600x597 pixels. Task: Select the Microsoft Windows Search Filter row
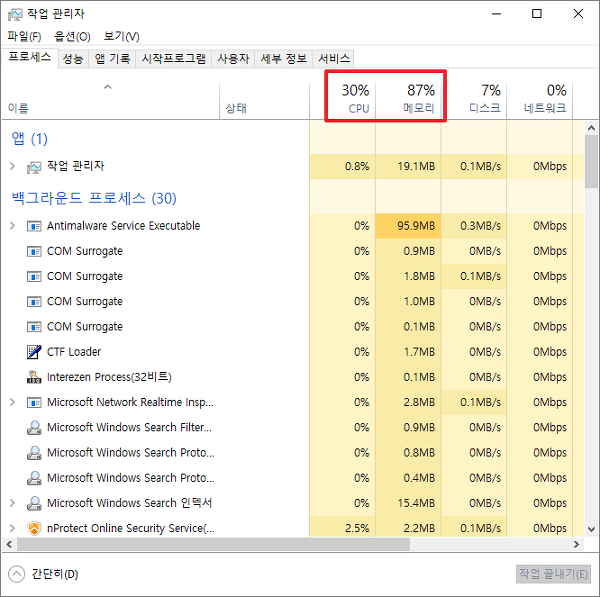click(293, 427)
